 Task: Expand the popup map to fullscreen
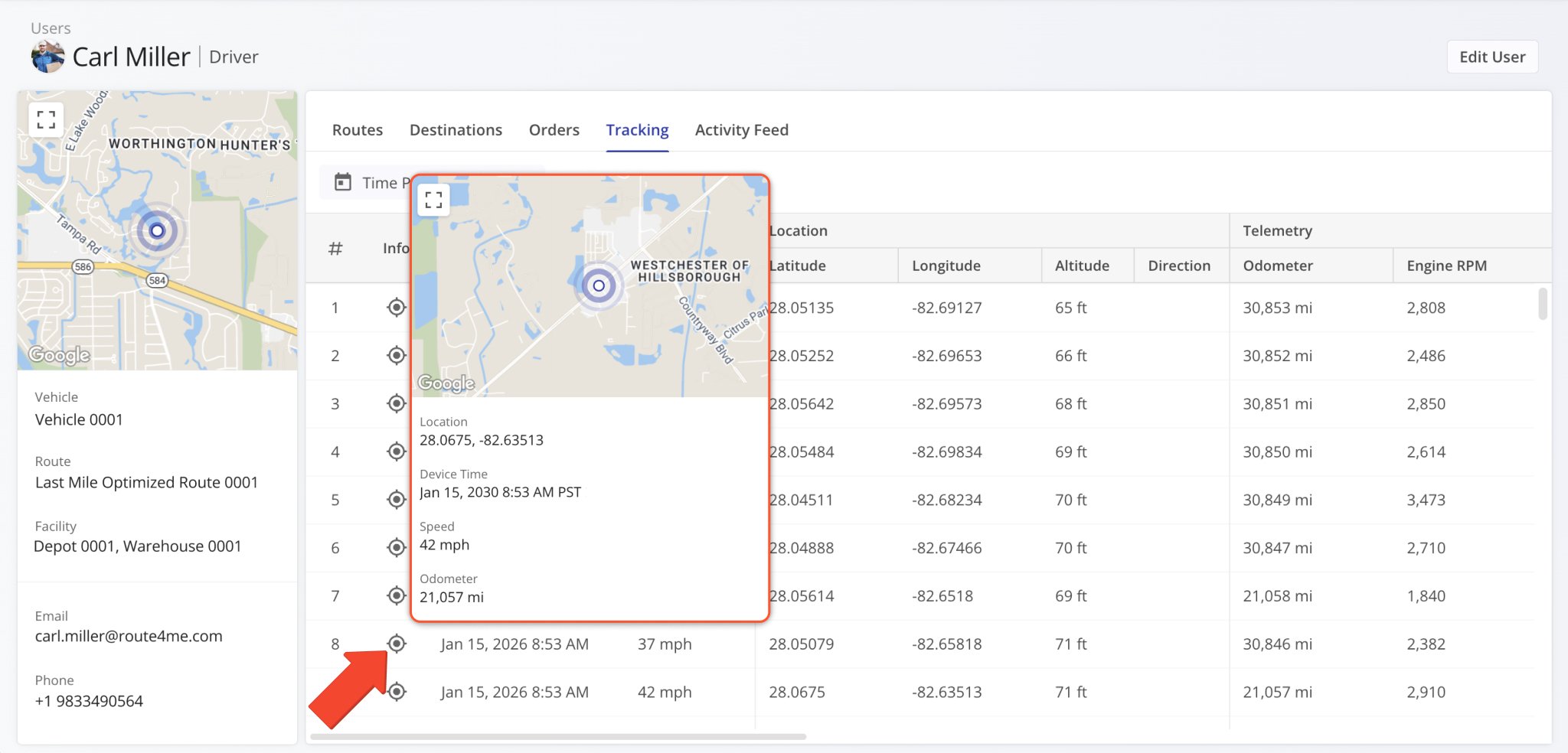tap(433, 200)
